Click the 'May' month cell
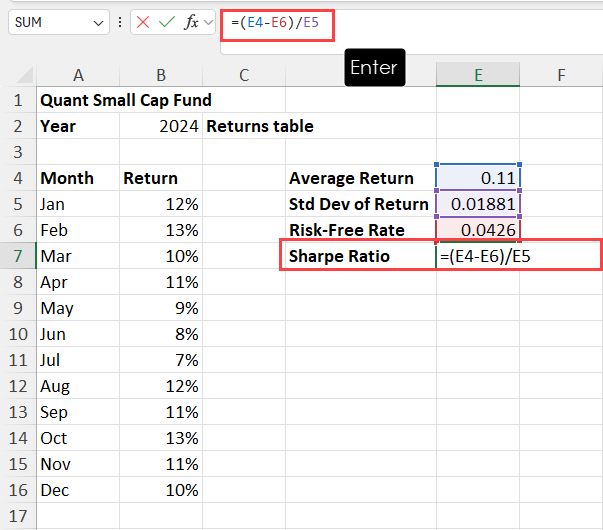The image size is (603, 530). pyautogui.click(x=78, y=308)
